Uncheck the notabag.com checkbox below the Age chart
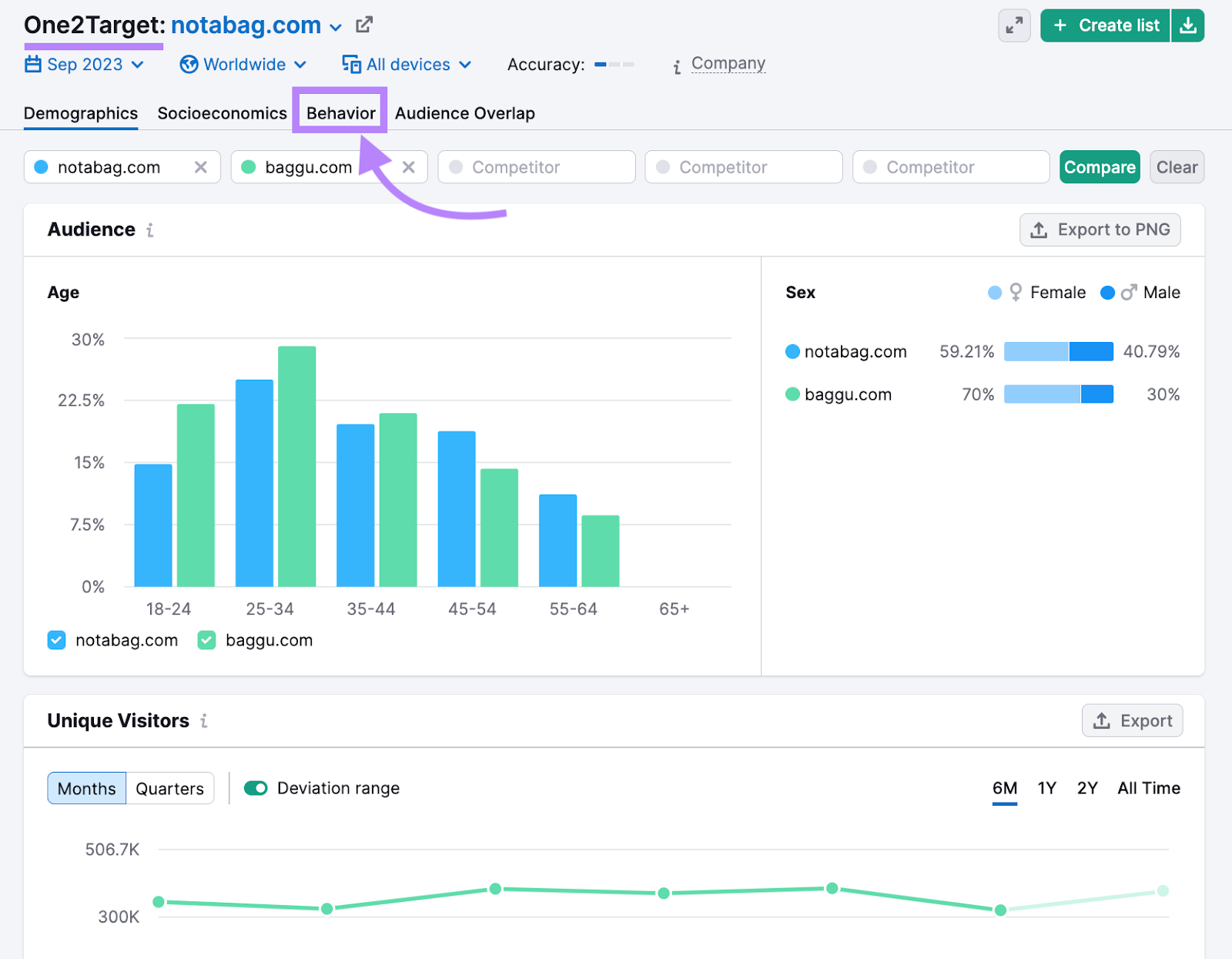This screenshot has width=1232, height=959. [x=56, y=640]
